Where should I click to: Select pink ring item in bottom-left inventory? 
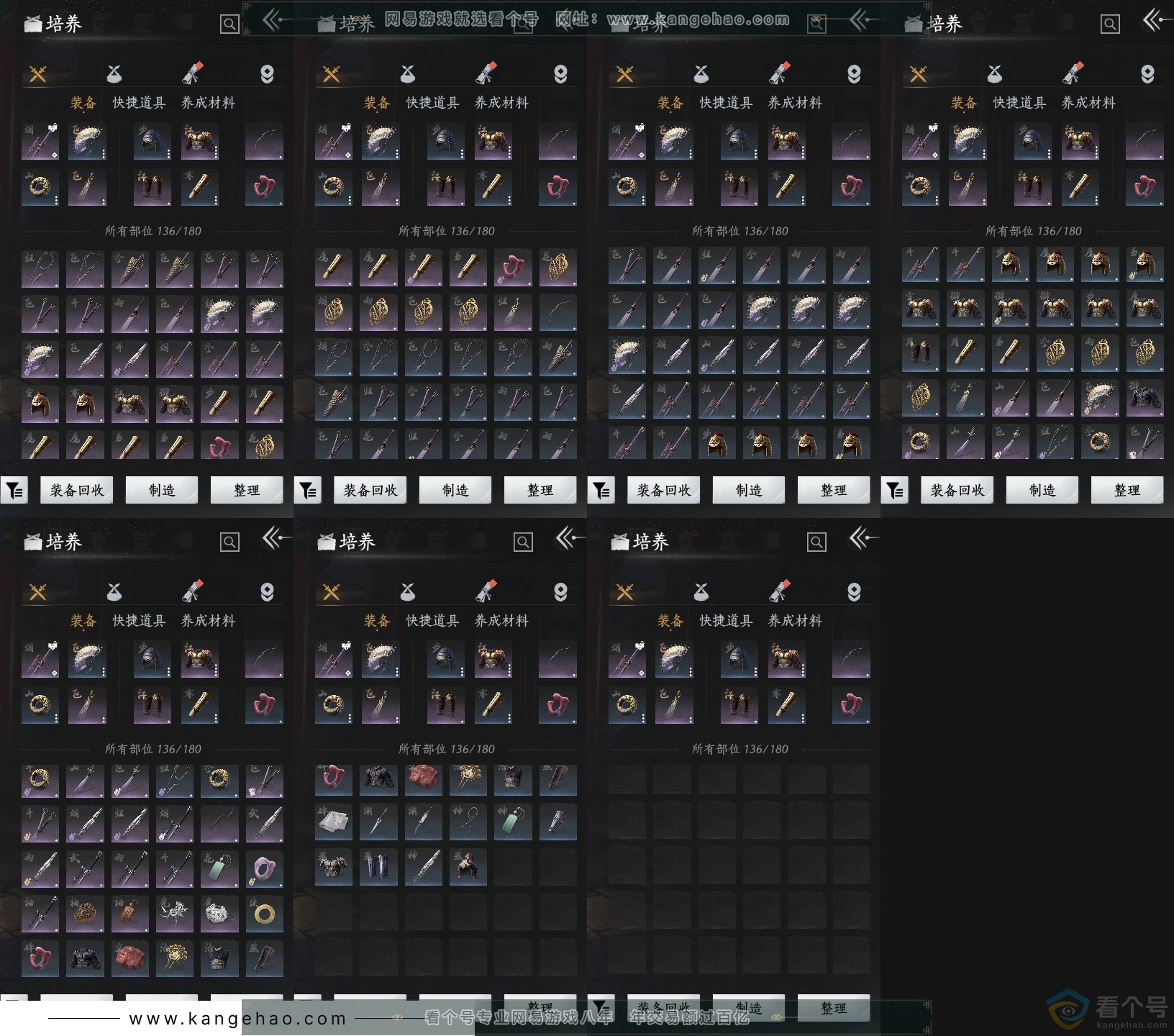(264, 868)
